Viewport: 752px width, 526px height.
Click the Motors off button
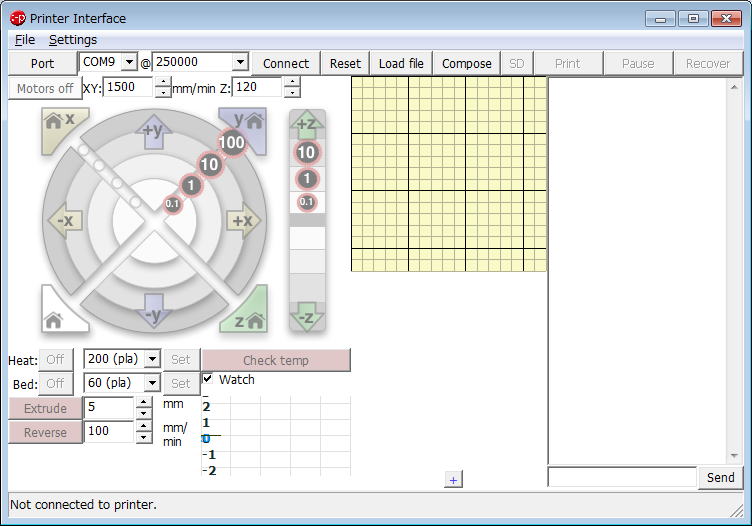pos(45,88)
